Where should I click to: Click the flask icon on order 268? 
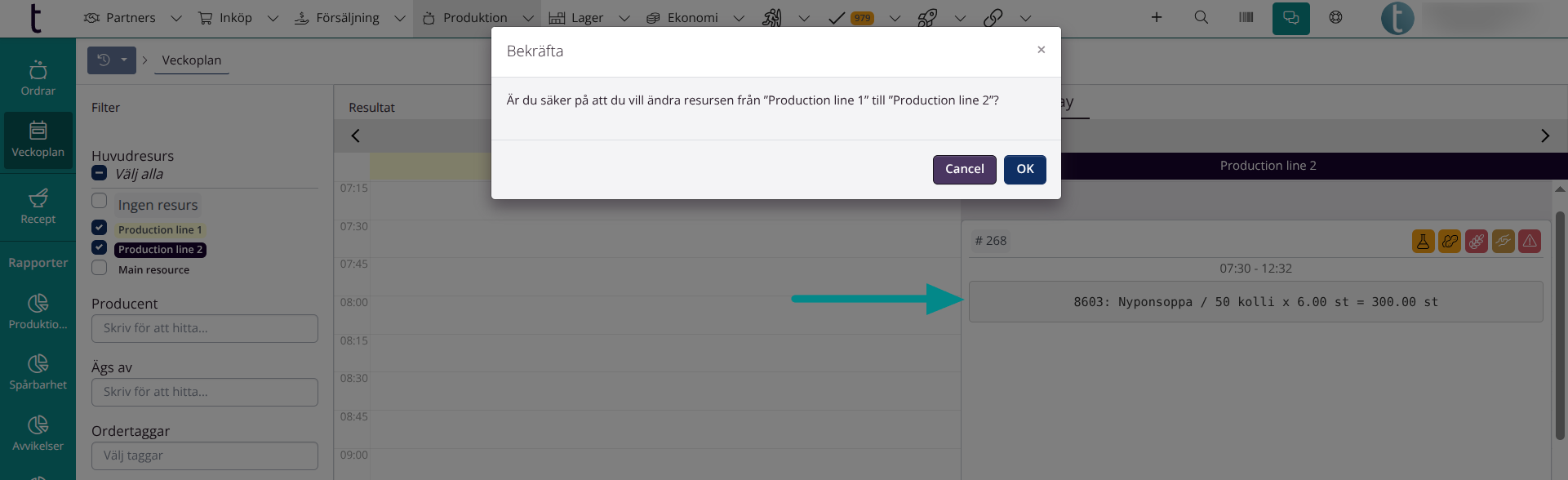[x=1423, y=241]
